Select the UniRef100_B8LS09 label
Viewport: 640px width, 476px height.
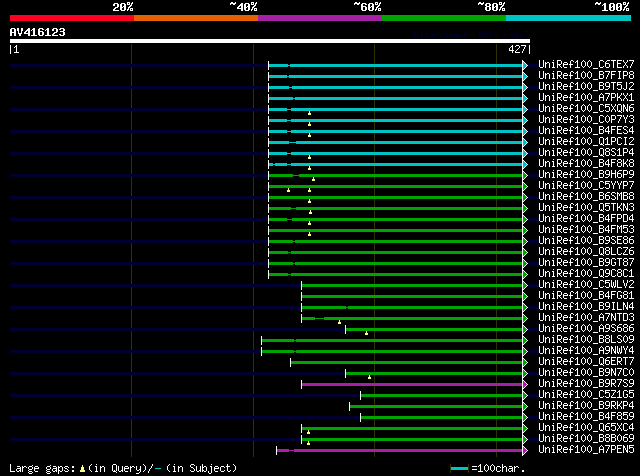[x=586, y=340]
